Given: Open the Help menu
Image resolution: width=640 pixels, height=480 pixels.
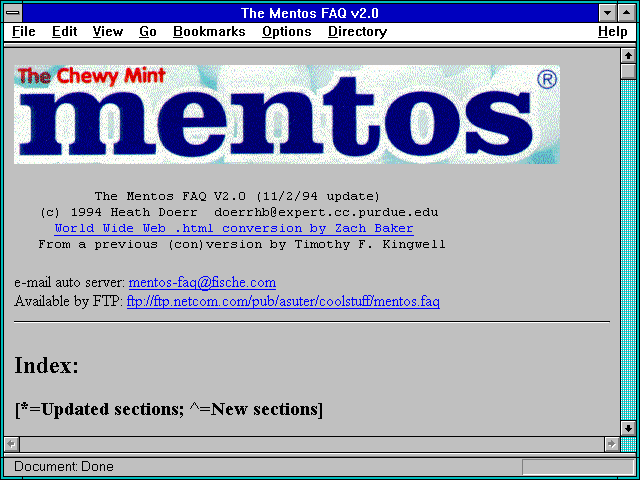Looking at the screenshot, I should tap(613, 32).
